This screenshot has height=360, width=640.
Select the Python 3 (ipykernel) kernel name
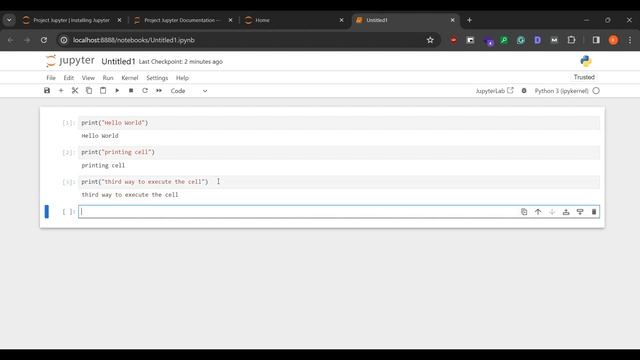click(561, 91)
